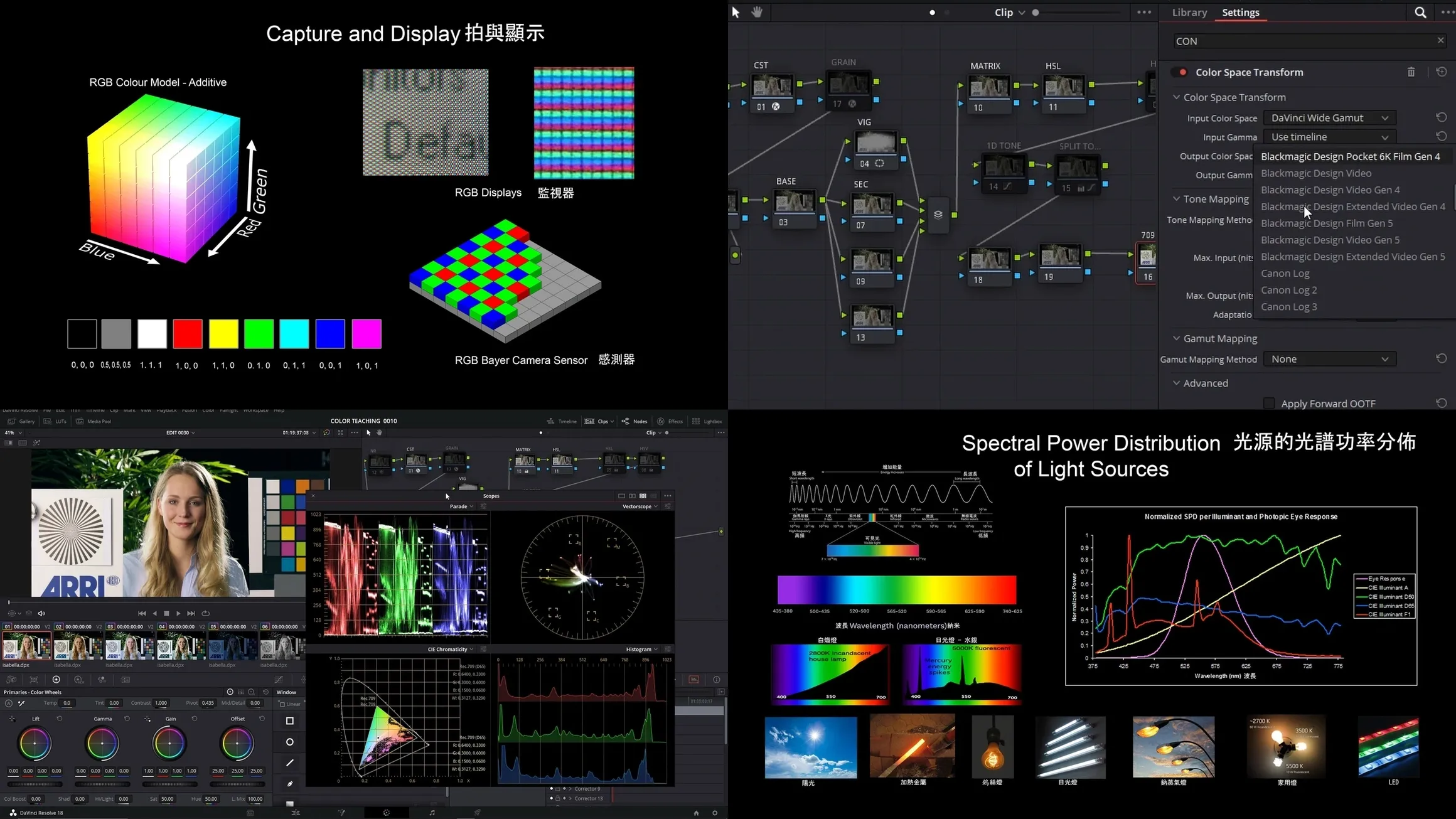Show the Lightbox view

[707, 421]
